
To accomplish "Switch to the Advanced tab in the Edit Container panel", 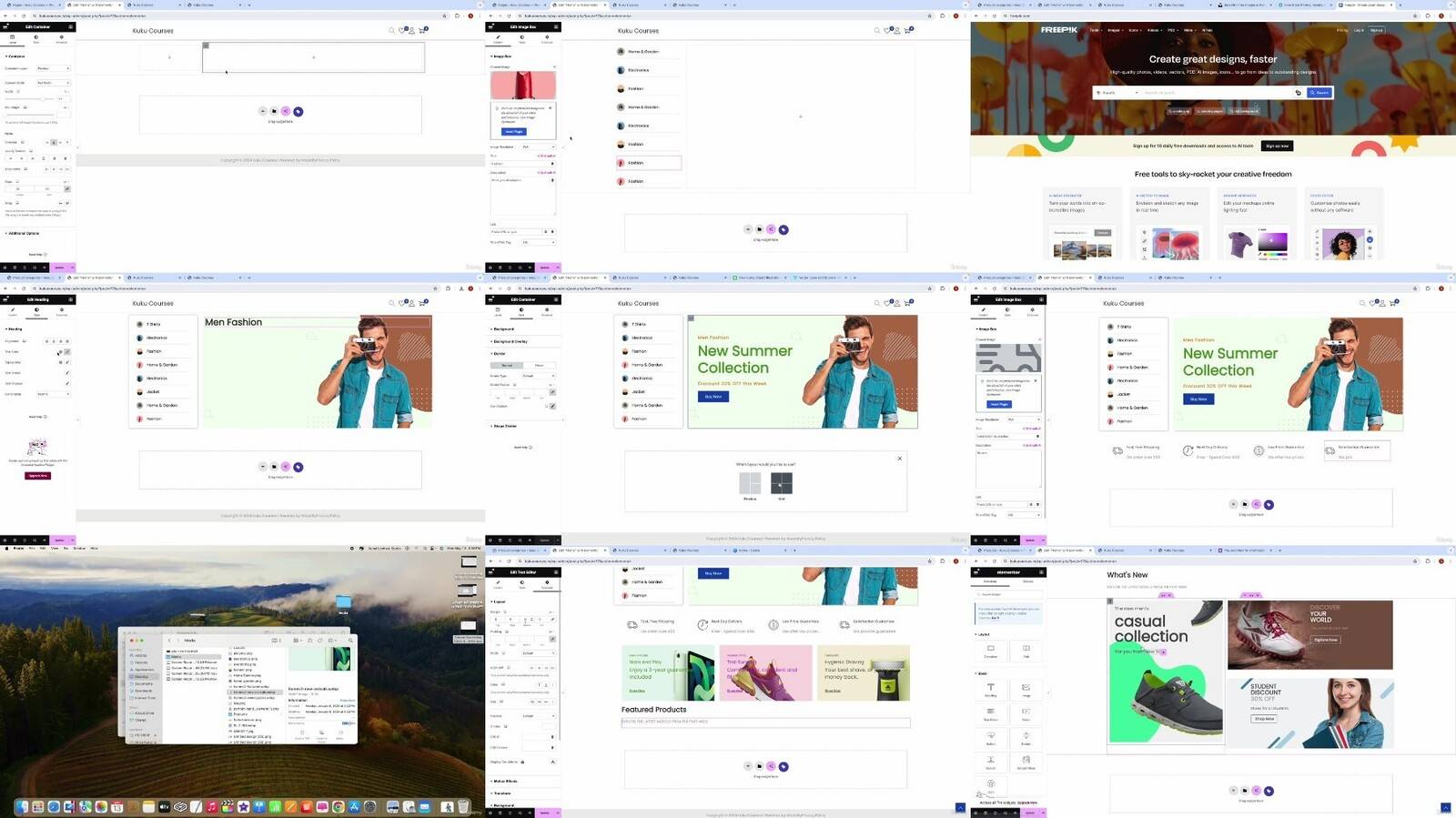I will point(61,39).
